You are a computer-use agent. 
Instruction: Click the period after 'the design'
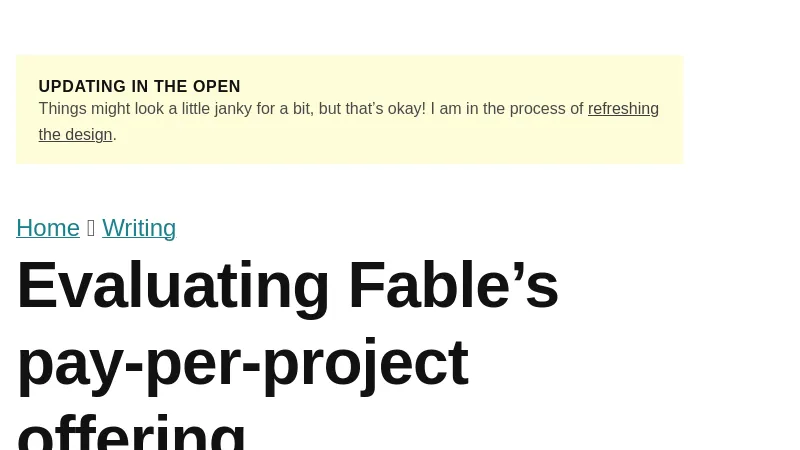115,135
